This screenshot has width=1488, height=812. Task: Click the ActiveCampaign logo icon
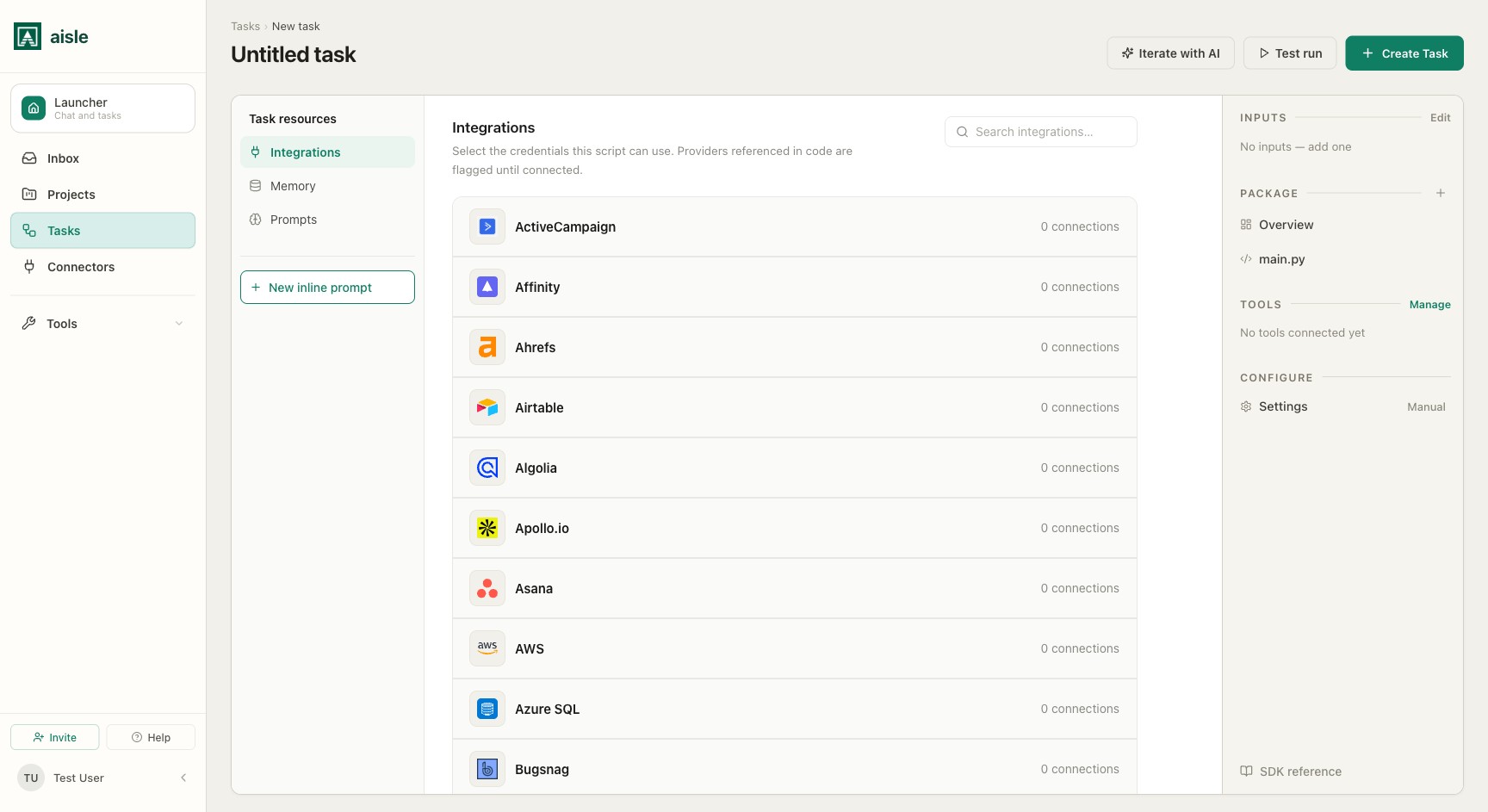pos(487,226)
